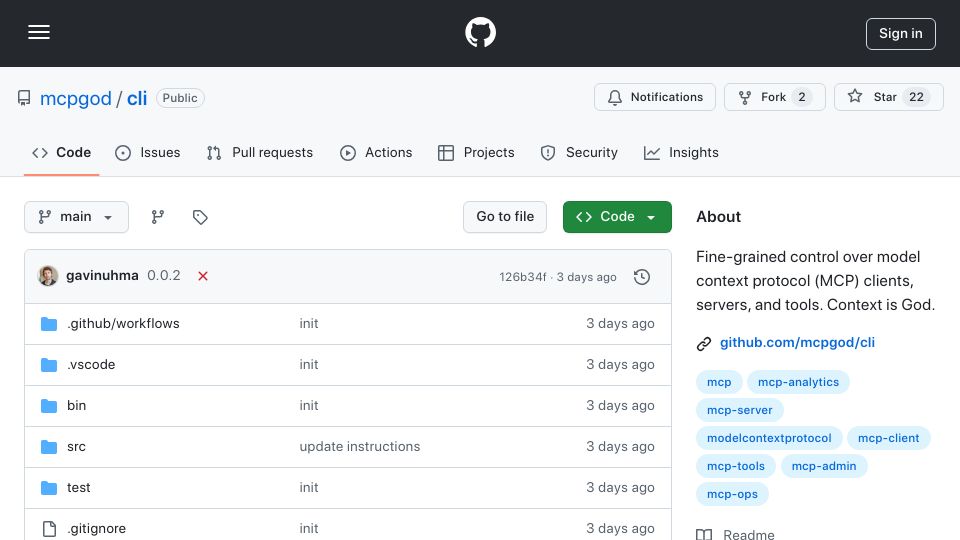The height and width of the screenshot is (540, 960).
Task: Open the Pull requests tab
Action: coord(260,152)
